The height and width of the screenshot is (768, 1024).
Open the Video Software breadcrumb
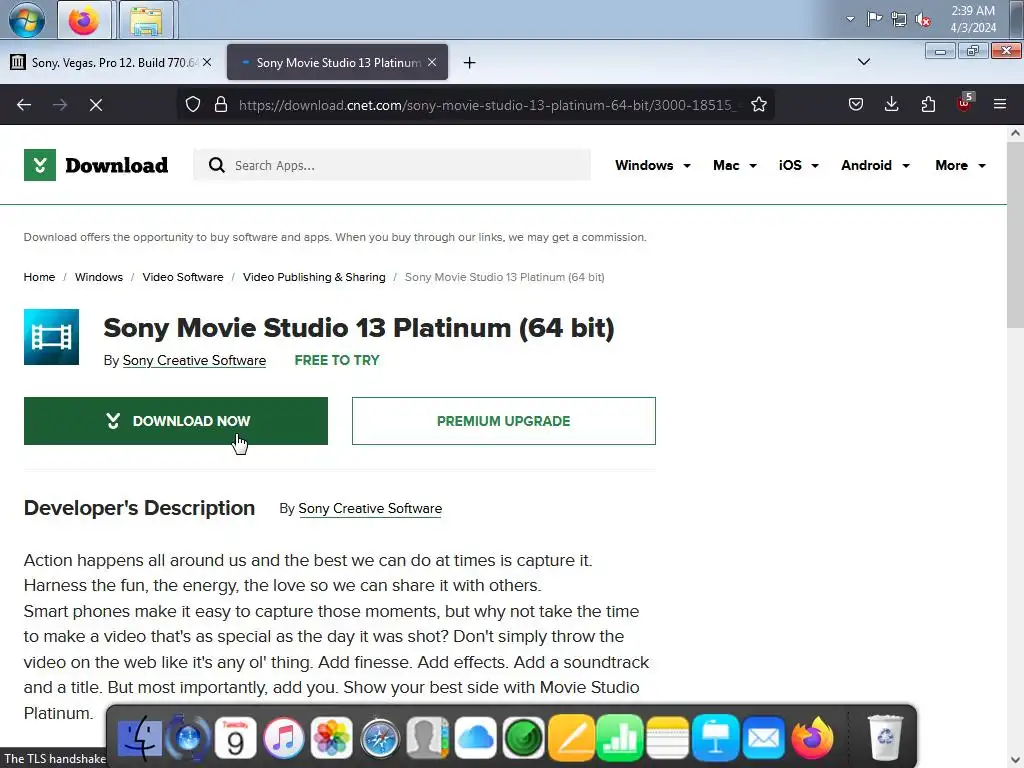[x=183, y=277]
